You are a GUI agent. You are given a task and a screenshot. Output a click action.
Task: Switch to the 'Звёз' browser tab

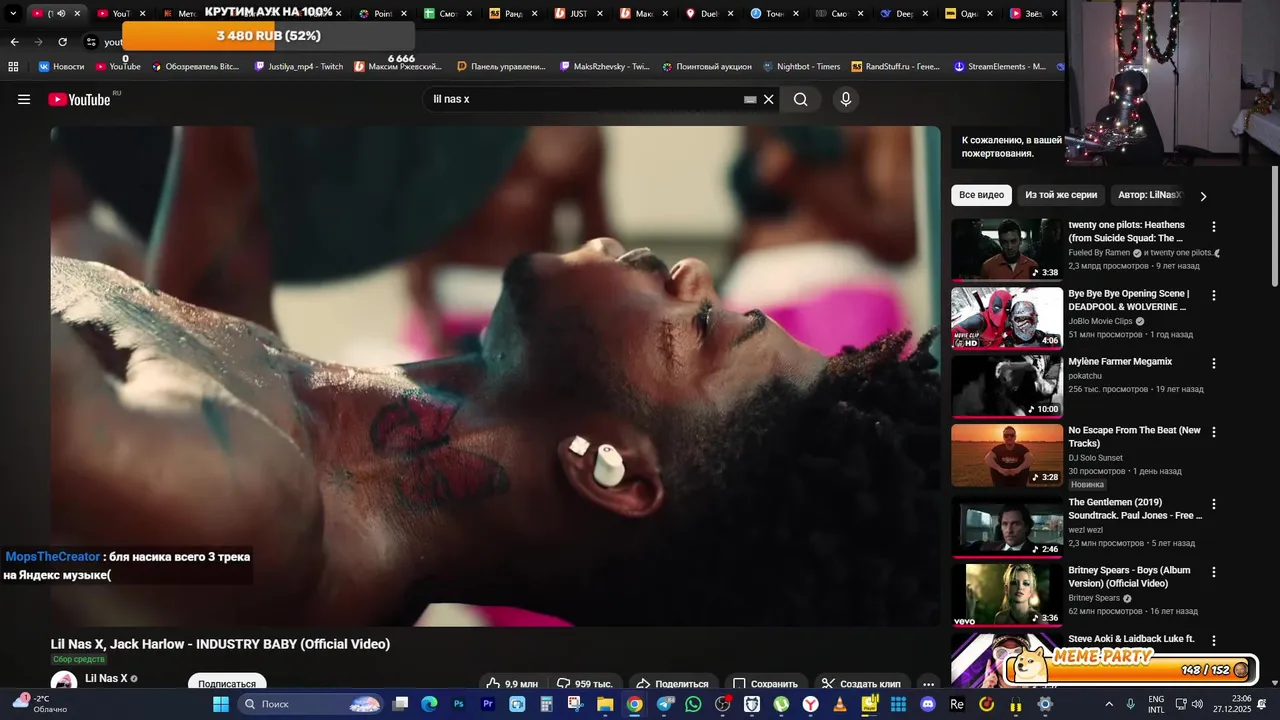[x=1033, y=14]
